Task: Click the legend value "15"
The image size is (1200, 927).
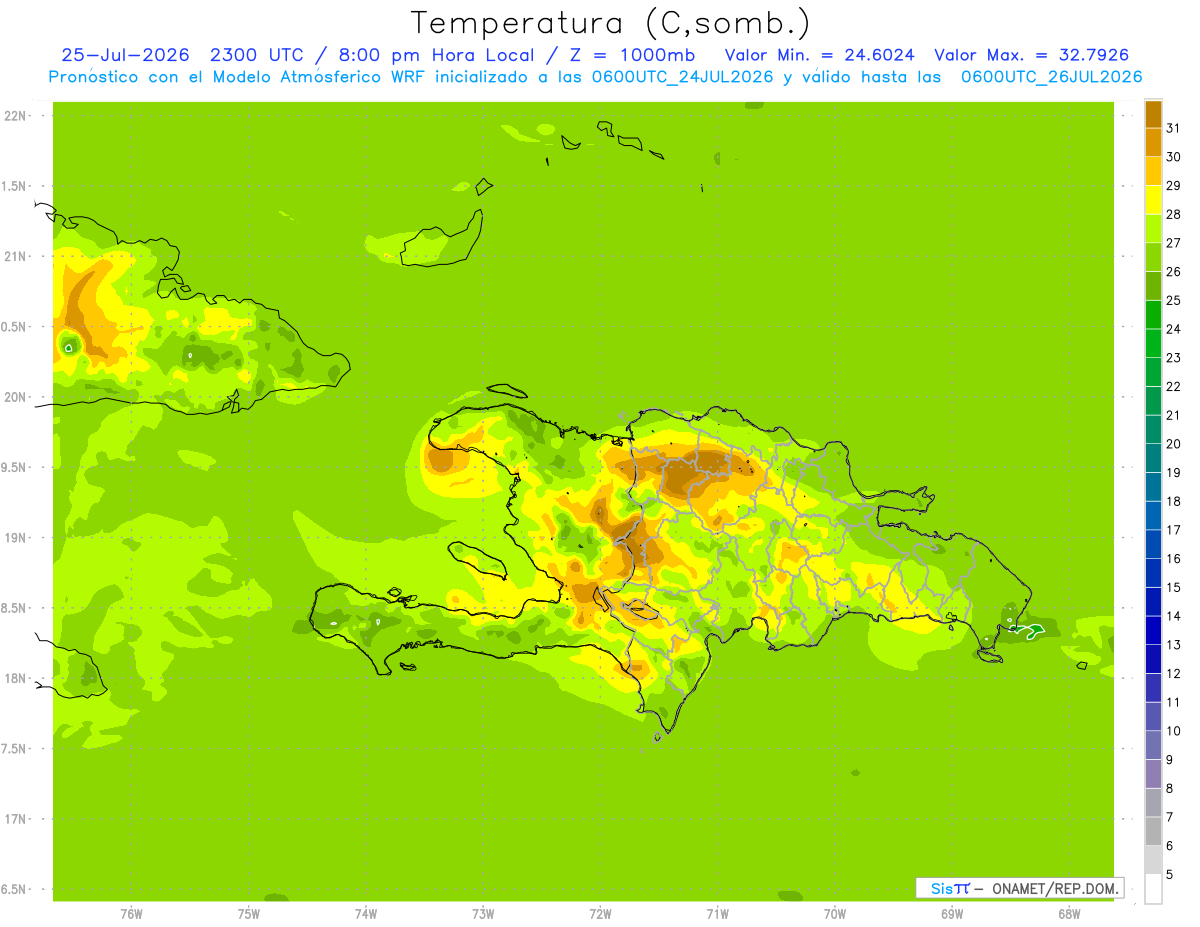Action: pos(1173,587)
